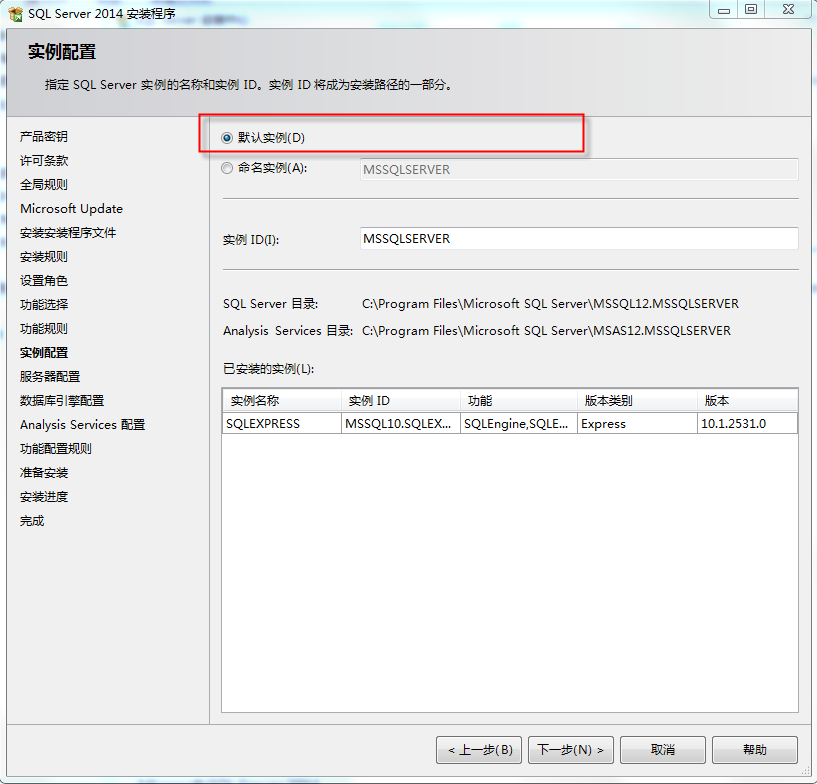Click the 10.1.2531.0 version cell
817x784 pixels.
[747, 424]
